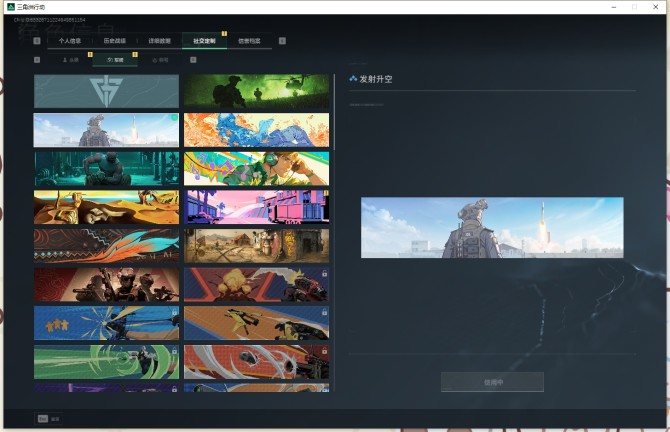Switch to the 历史战绩 tab

pos(115,41)
